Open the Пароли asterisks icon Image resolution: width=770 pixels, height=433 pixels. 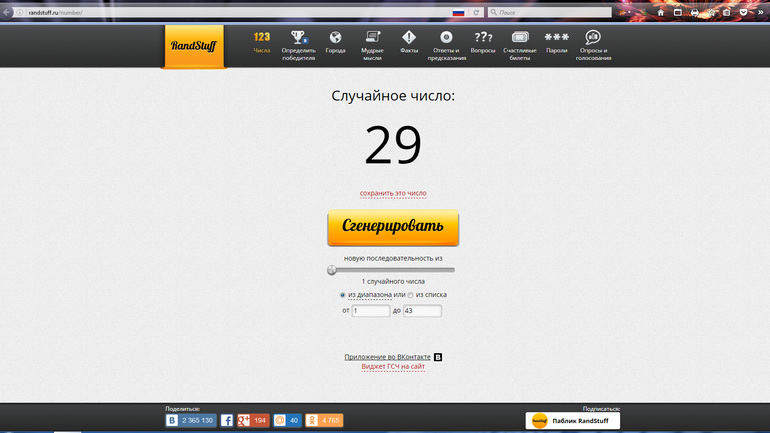point(556,38)
